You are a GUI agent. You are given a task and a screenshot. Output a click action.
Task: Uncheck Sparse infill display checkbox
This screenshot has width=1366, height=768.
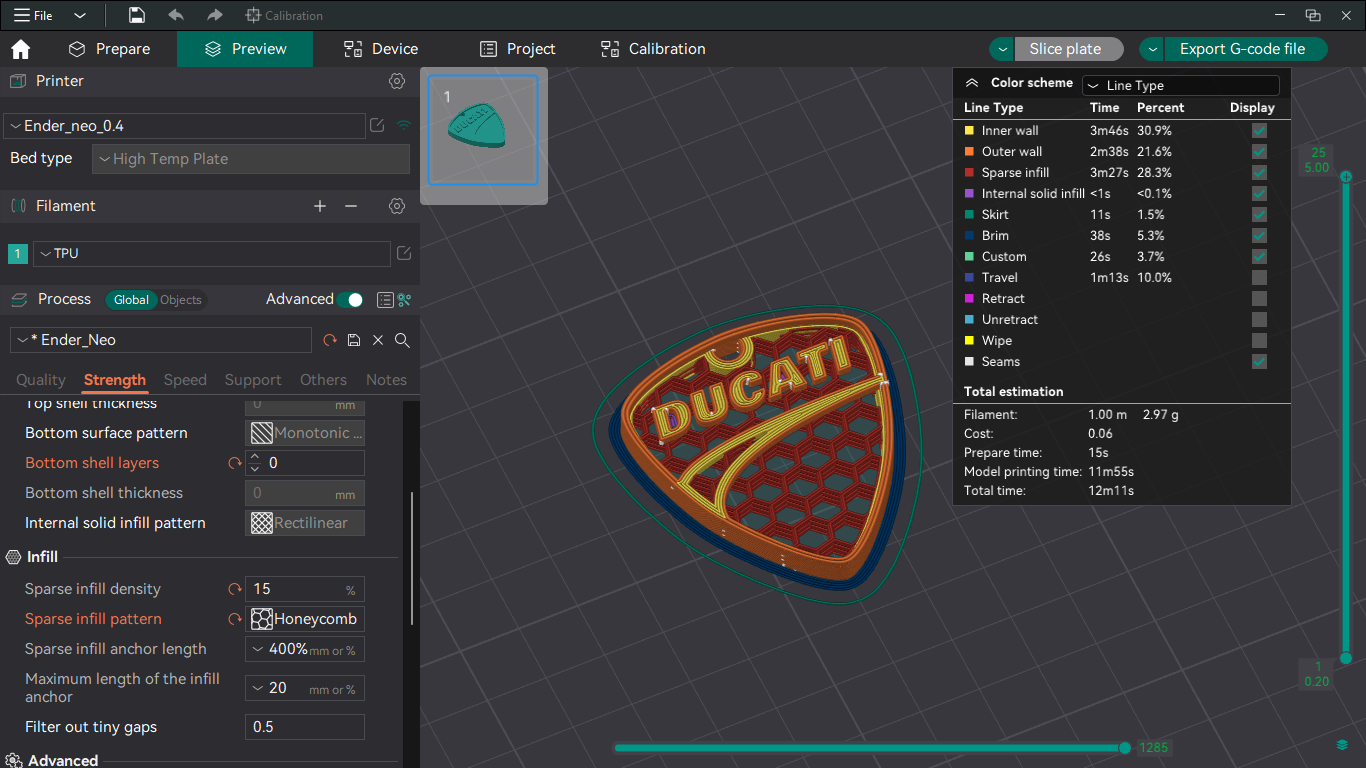pos(1259,173)
